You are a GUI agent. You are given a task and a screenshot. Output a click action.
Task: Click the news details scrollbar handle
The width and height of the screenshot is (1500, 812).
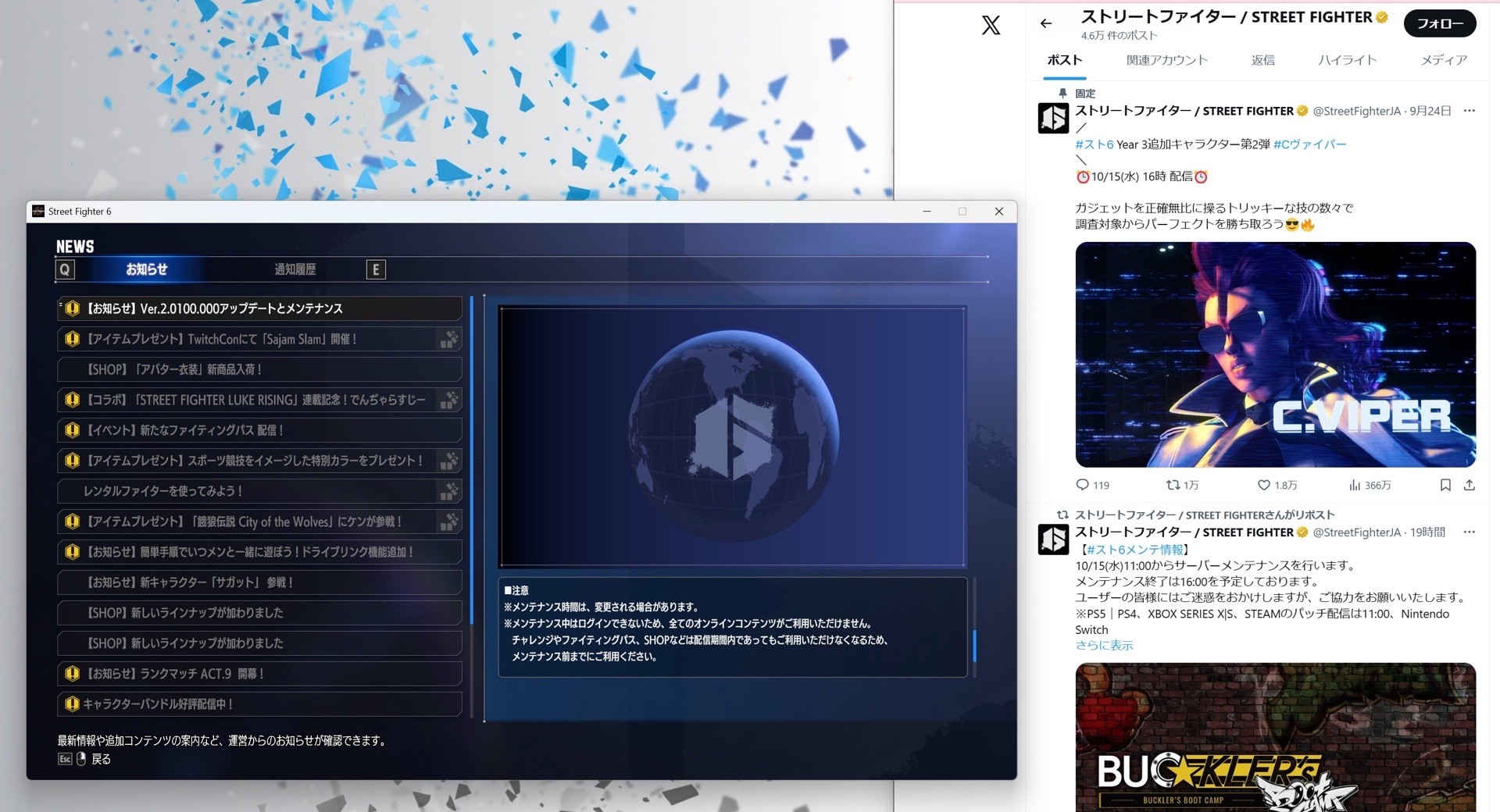pyautogui.click(x=974, y=645)
